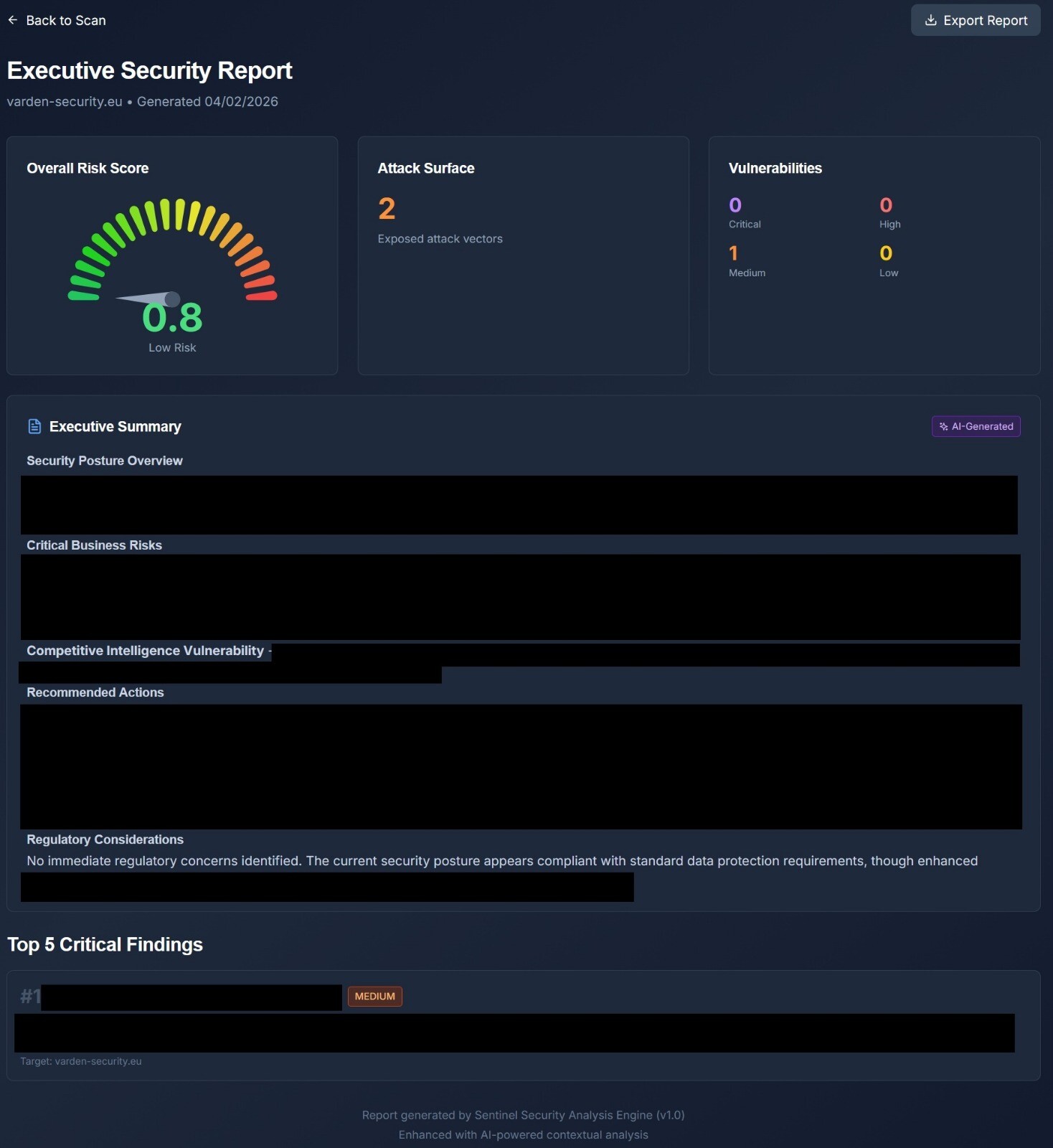Click the Critical vulnerabilities count
This screenshot has height=1148, width=1053.
pos(735,205)
